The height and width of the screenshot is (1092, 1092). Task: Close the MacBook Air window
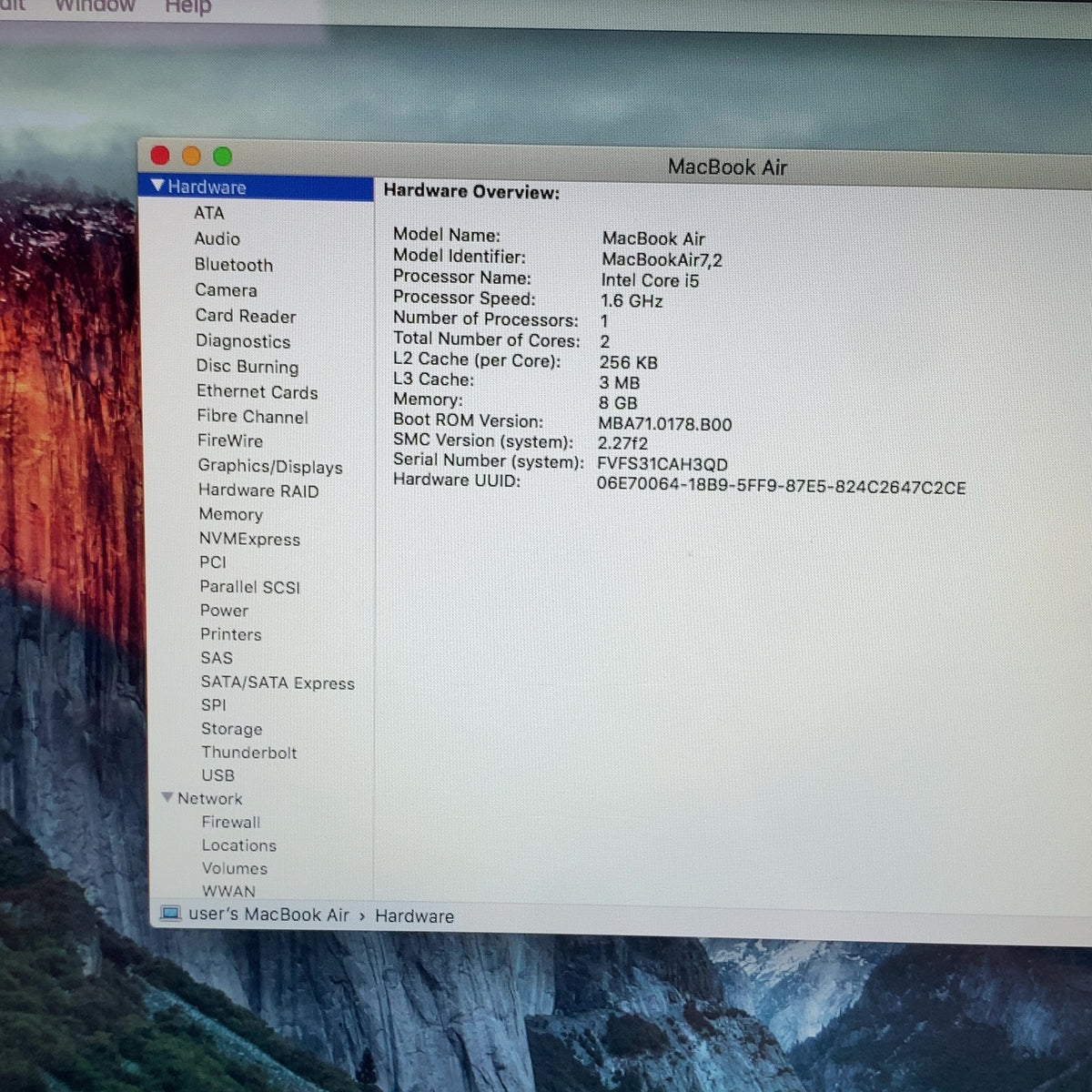pyautogui.click(x=160, y=156)
